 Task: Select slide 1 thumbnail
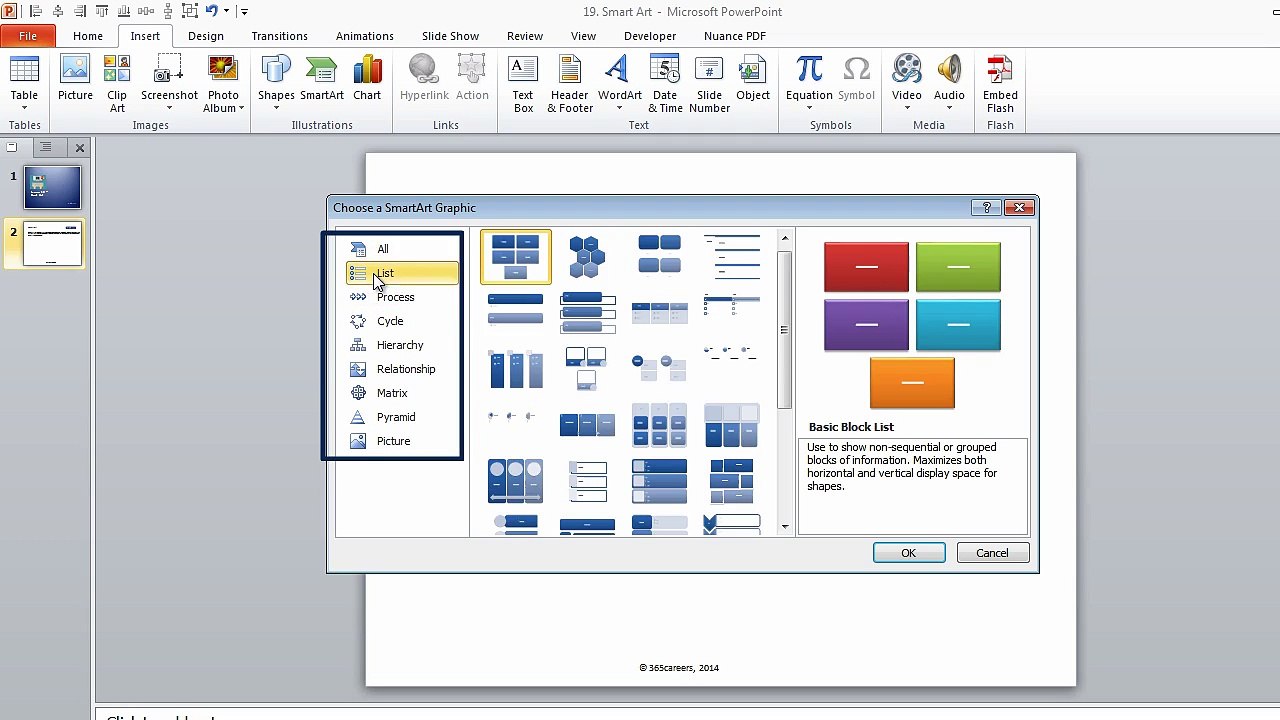(x=53, y=188)
